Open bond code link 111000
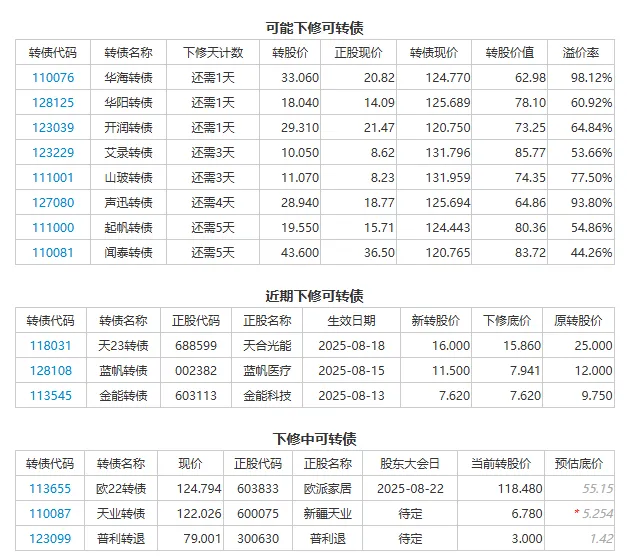The height and width of the screenshot is (558, 627). [x=53, y=228]
